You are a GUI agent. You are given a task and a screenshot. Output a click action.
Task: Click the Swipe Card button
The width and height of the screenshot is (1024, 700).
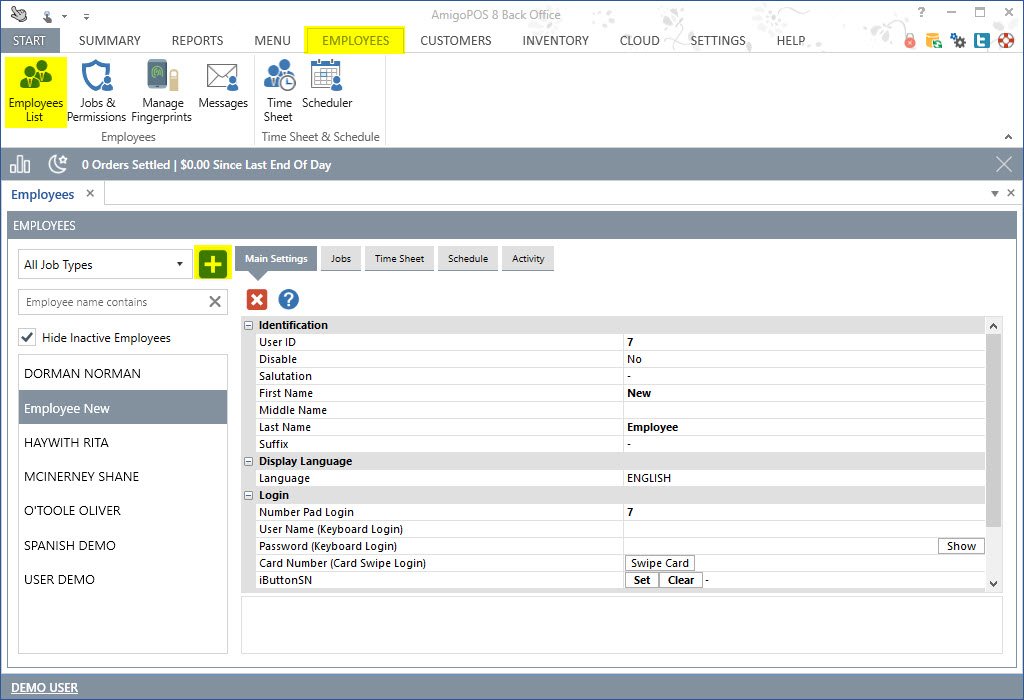(x=659, y=563)
